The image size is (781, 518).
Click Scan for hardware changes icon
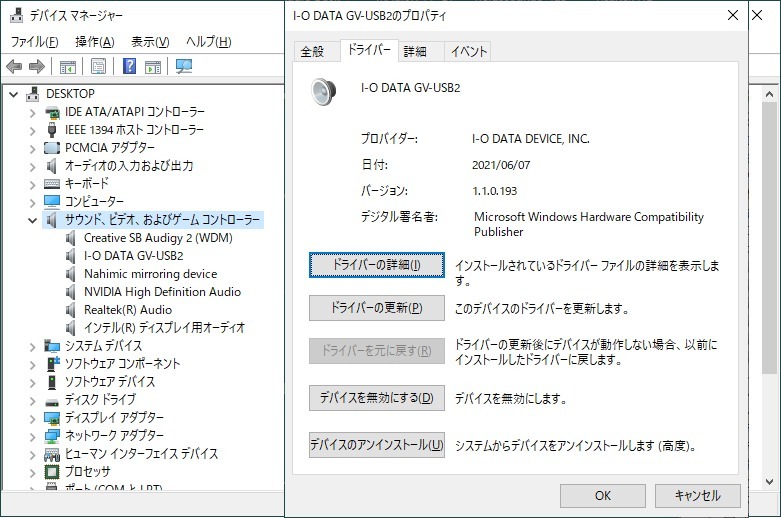pos(184,66)
